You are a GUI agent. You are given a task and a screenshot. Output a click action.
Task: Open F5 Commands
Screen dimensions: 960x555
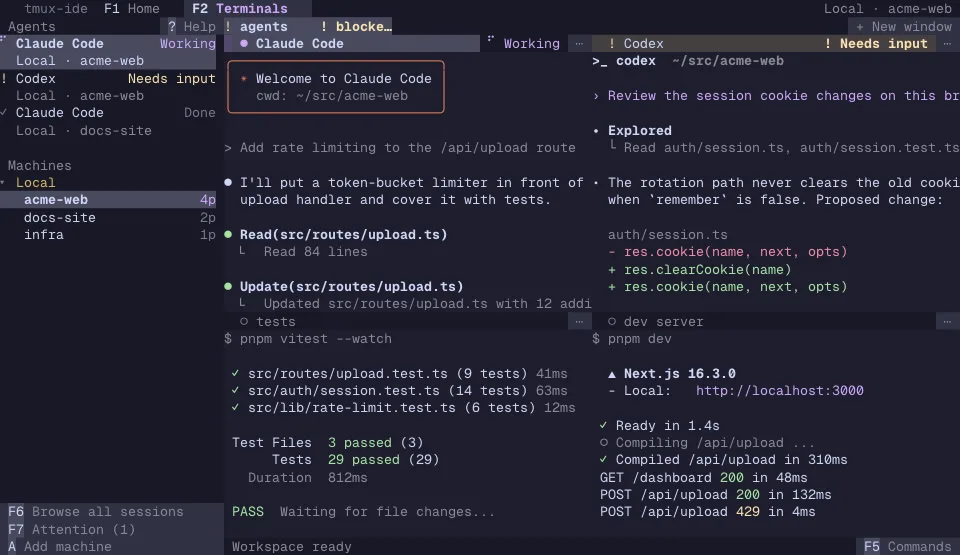pyautogui.click(x=907, y=546)
